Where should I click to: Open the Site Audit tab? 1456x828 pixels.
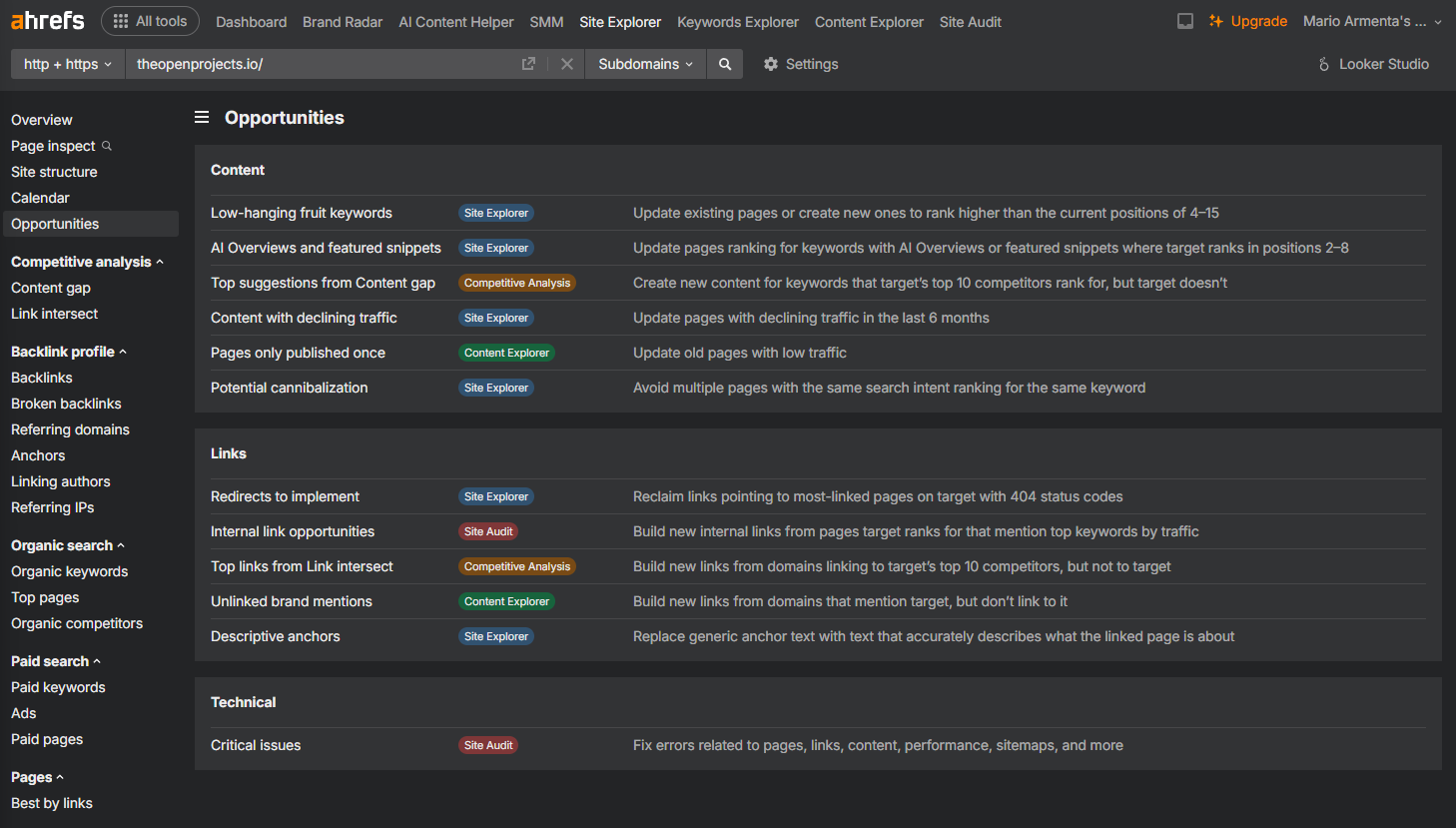point(970,22)
